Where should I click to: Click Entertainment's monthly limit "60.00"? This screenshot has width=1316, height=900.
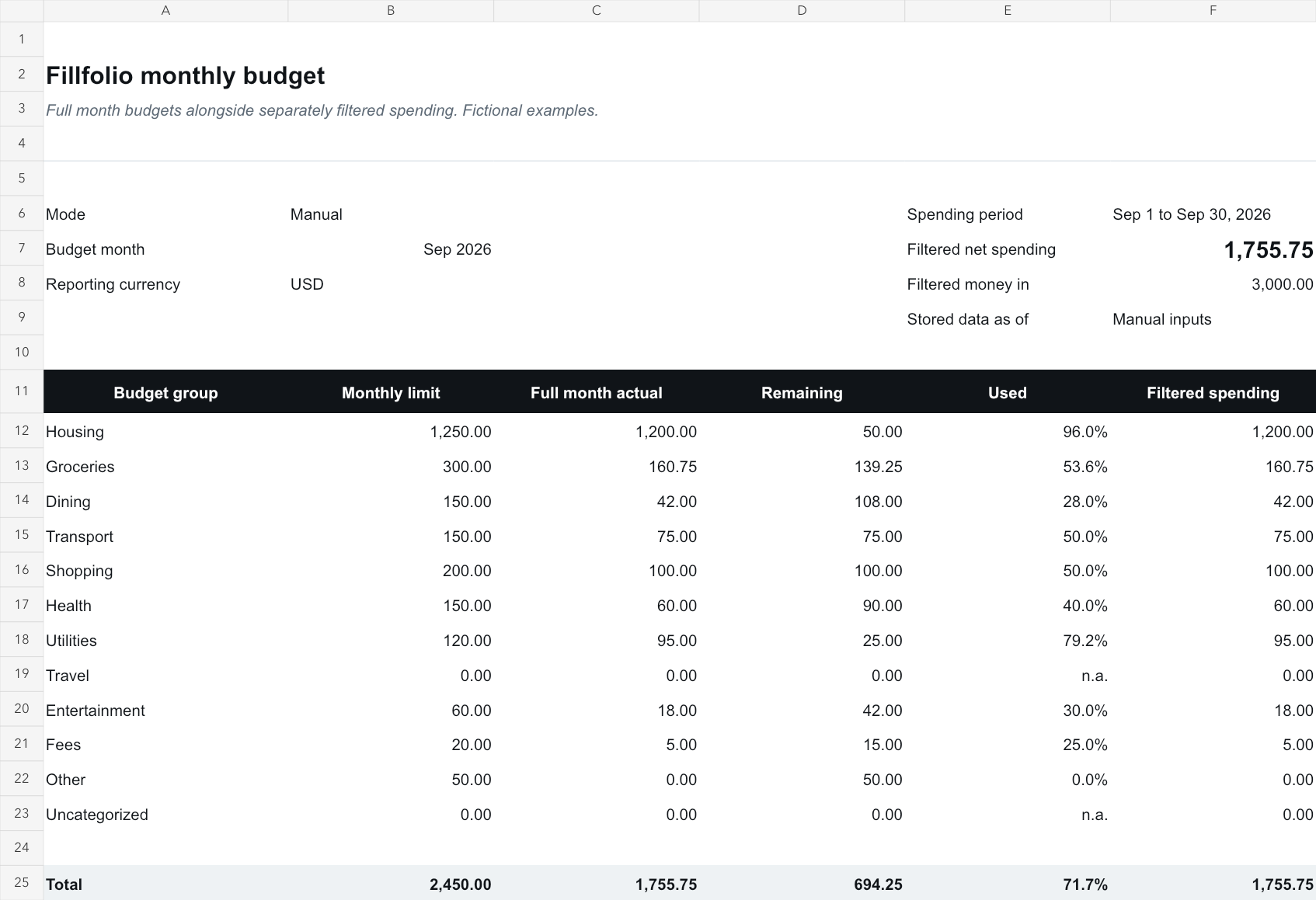coord(472,711)
